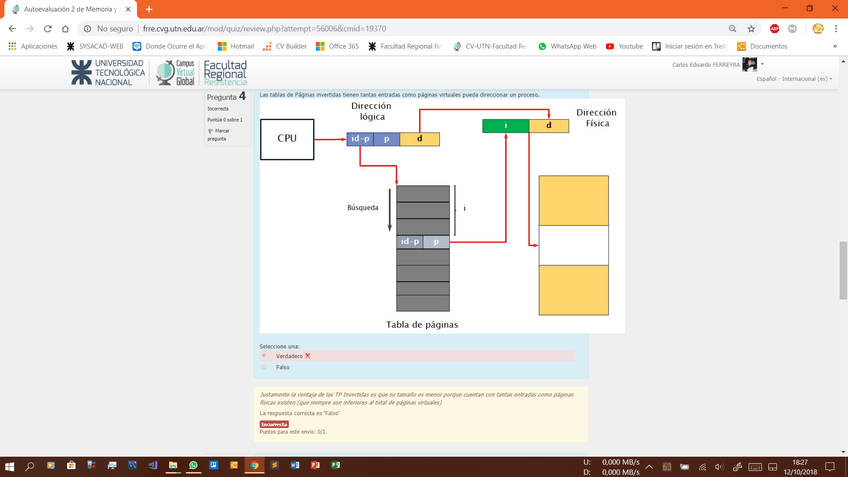Click the Windows Start button
The width and height of the screenshot is (848, 477).
pyautogui.click(x=9, y=466)
